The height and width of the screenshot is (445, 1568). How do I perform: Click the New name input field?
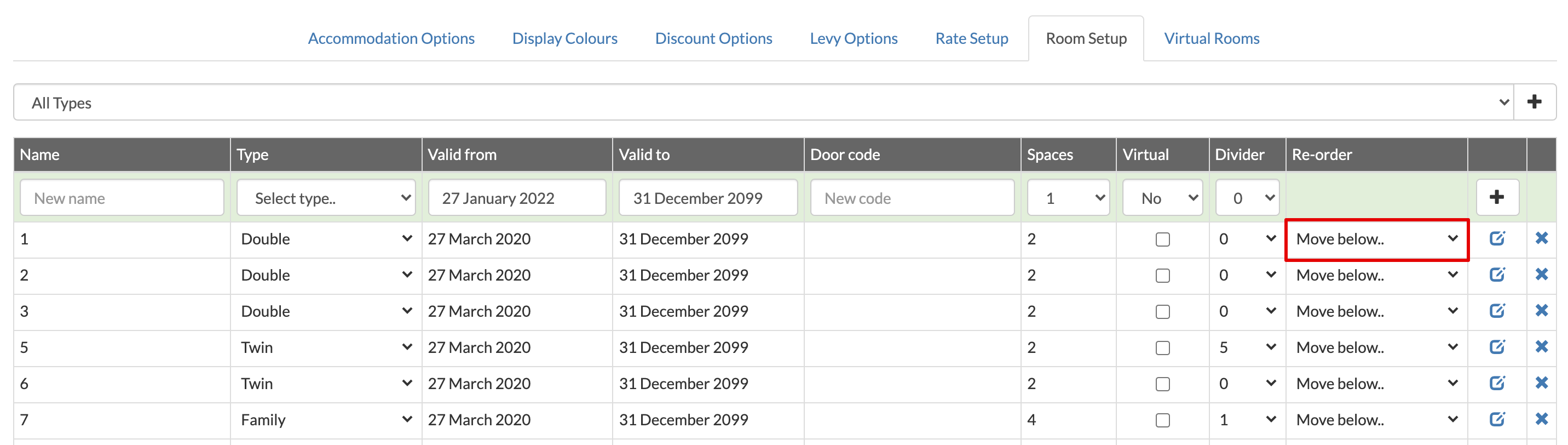(122, 197)
